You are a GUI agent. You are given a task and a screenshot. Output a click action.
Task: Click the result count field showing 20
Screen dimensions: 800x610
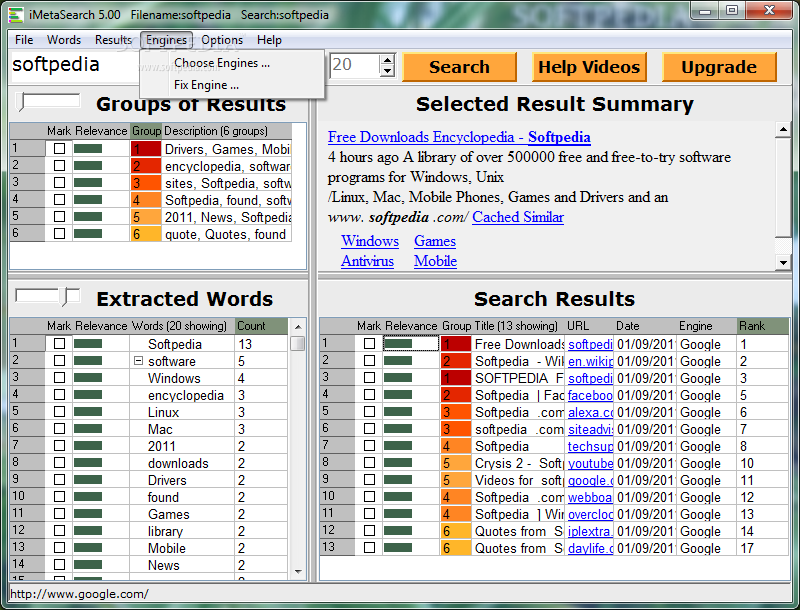355,65
